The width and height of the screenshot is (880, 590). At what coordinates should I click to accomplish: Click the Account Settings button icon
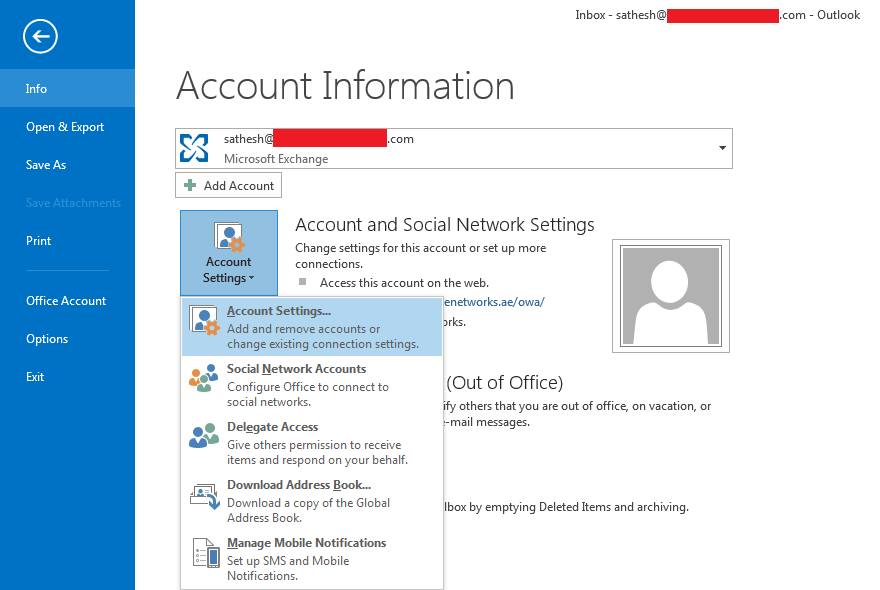pyautogui.click(x=229, y=236)
